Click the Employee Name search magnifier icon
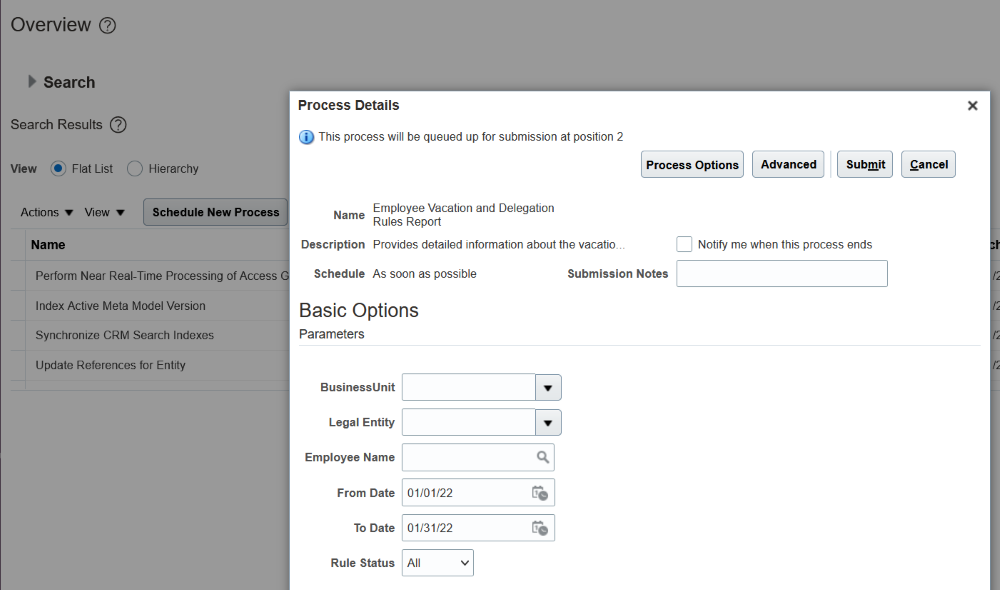Image resolution: width=1000 pixels, height=590 pixels. (542, 457)
